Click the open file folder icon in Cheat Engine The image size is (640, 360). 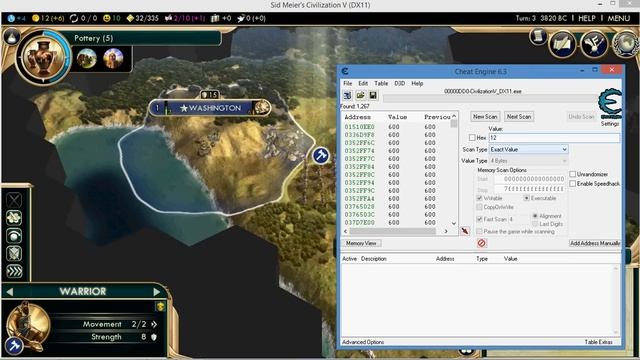360,95
